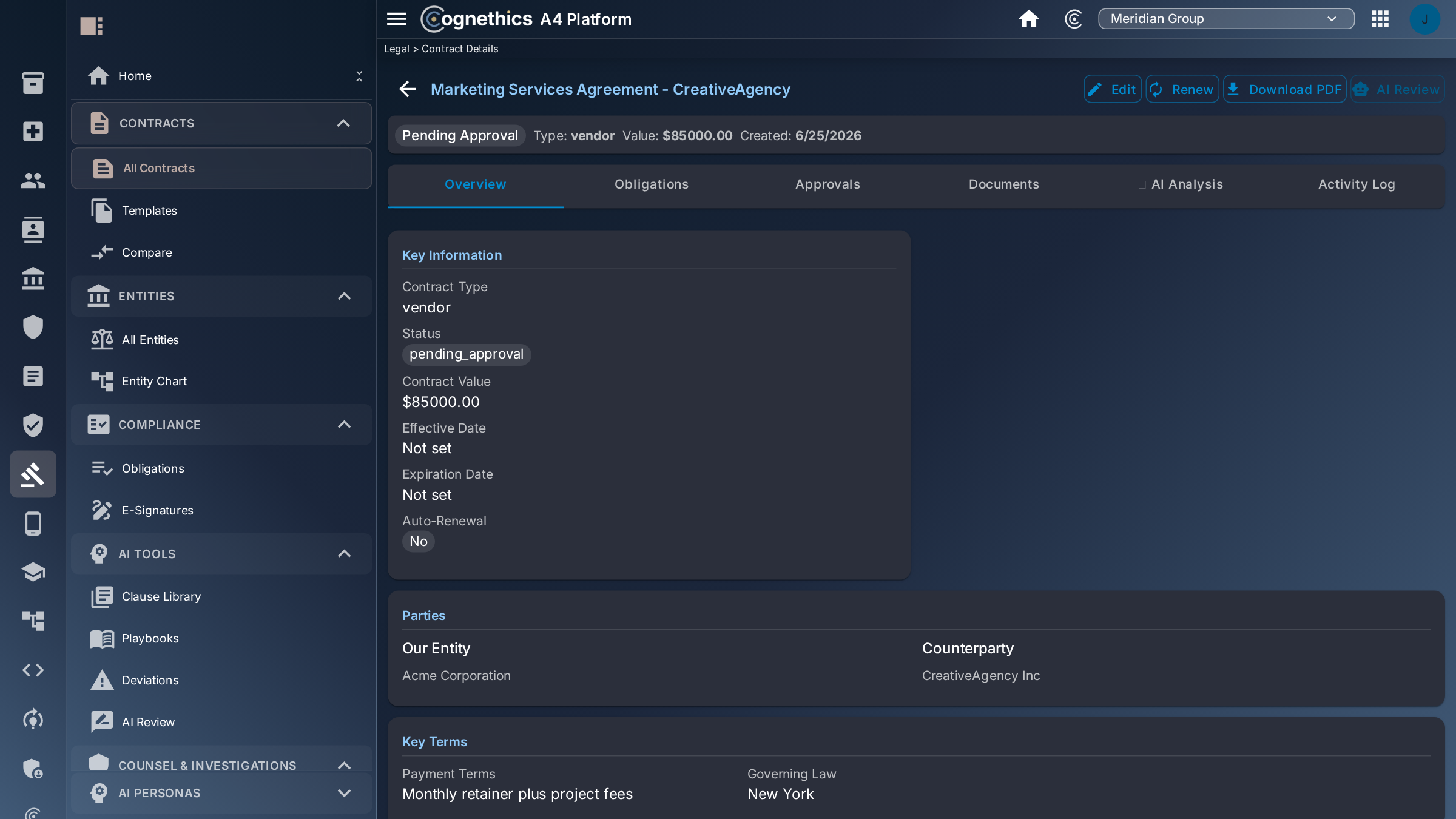
Task: Switch to the Obligations tab
Action: coord(652,184)
